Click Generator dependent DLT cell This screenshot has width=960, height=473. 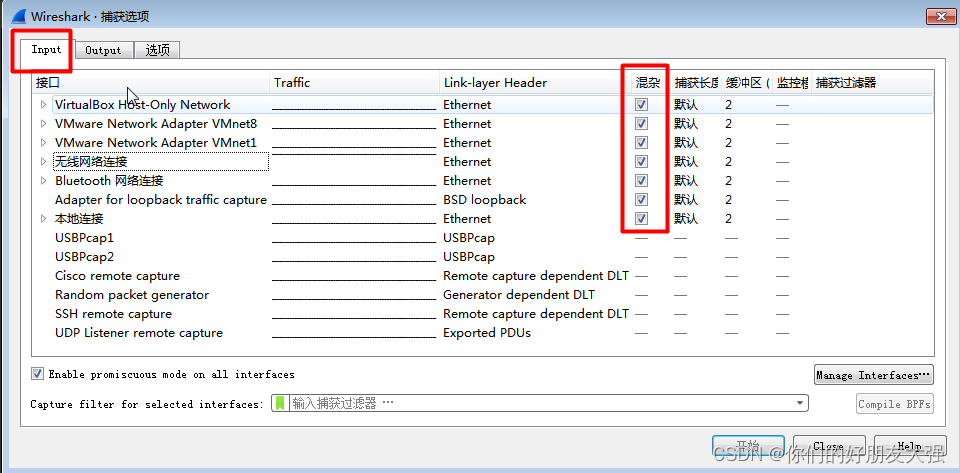pyautogui.click(x=519, y=295)
